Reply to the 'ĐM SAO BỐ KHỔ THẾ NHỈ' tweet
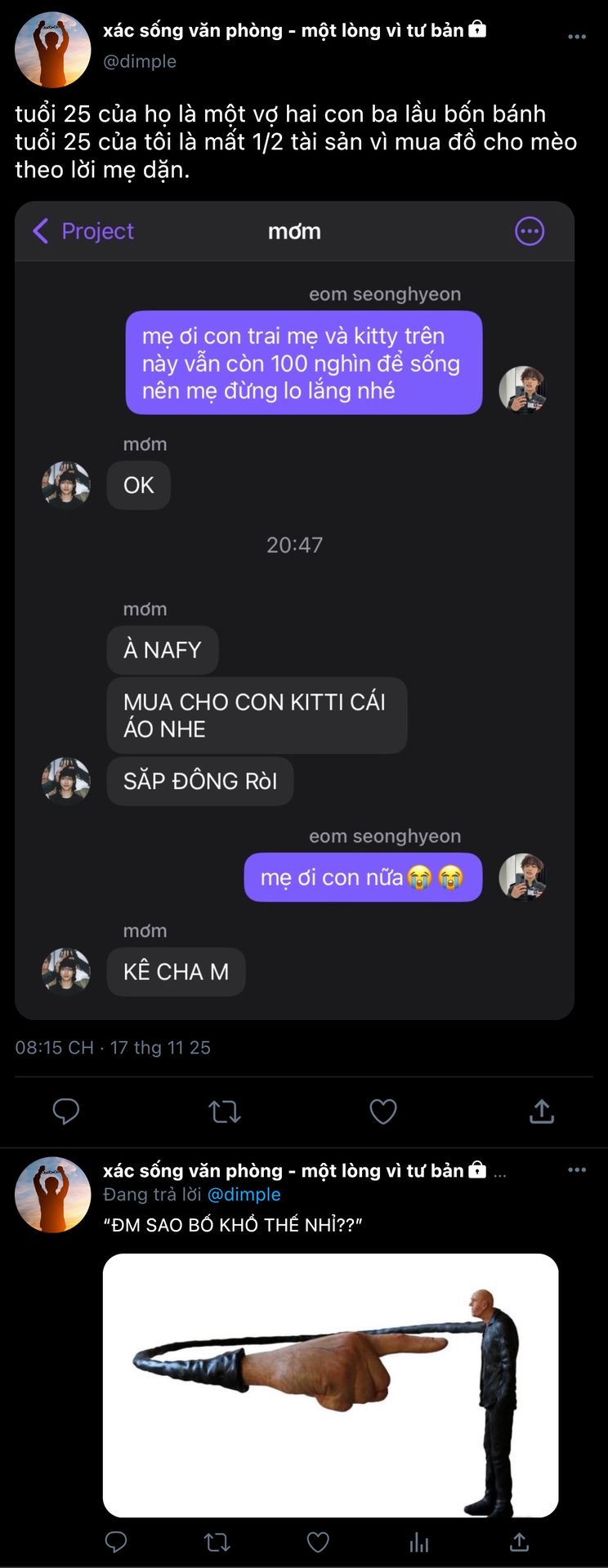The width and height of the screenshot is (608, 1568). (116, 1541)
